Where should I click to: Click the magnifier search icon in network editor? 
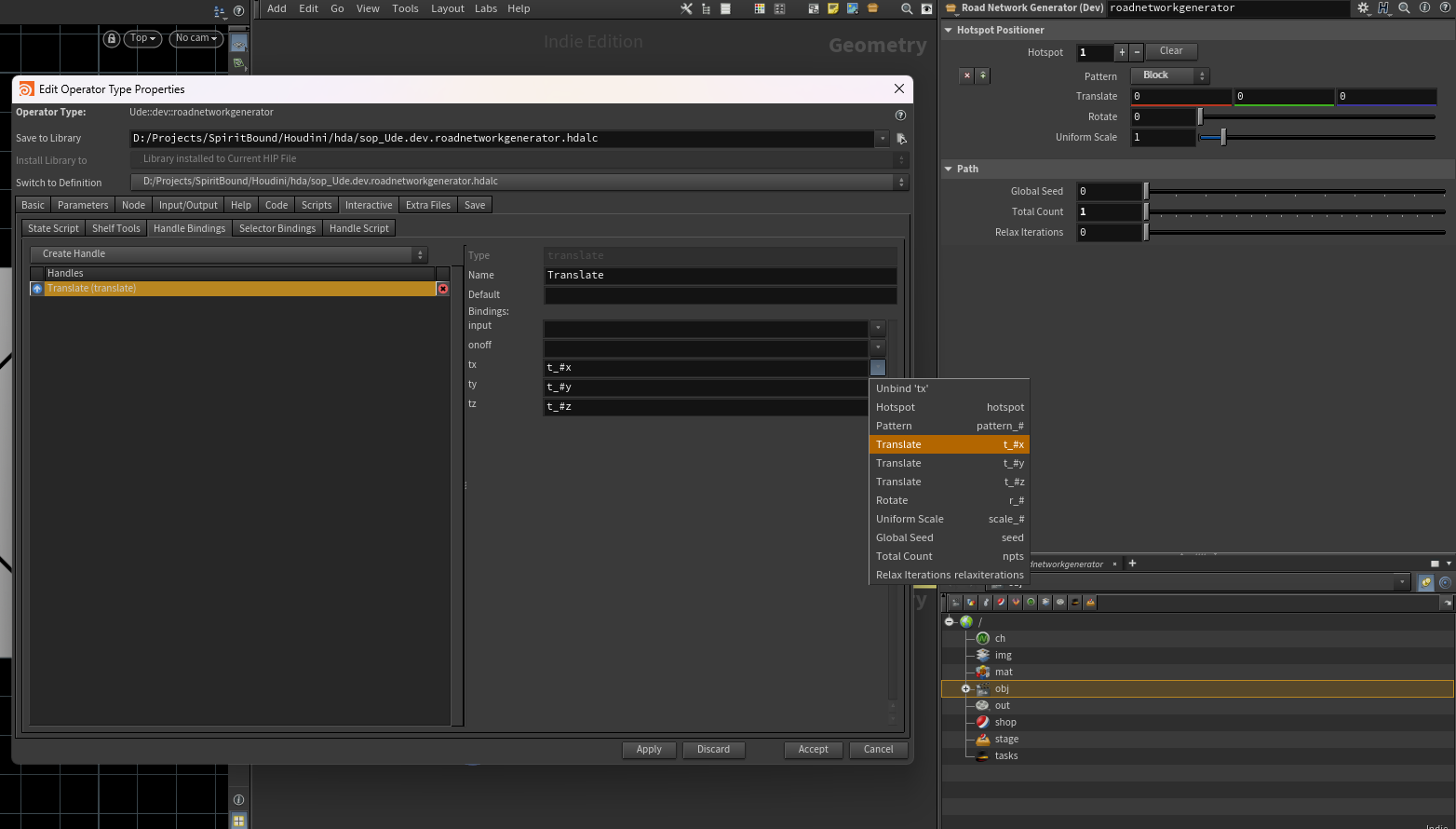[907, 8]
